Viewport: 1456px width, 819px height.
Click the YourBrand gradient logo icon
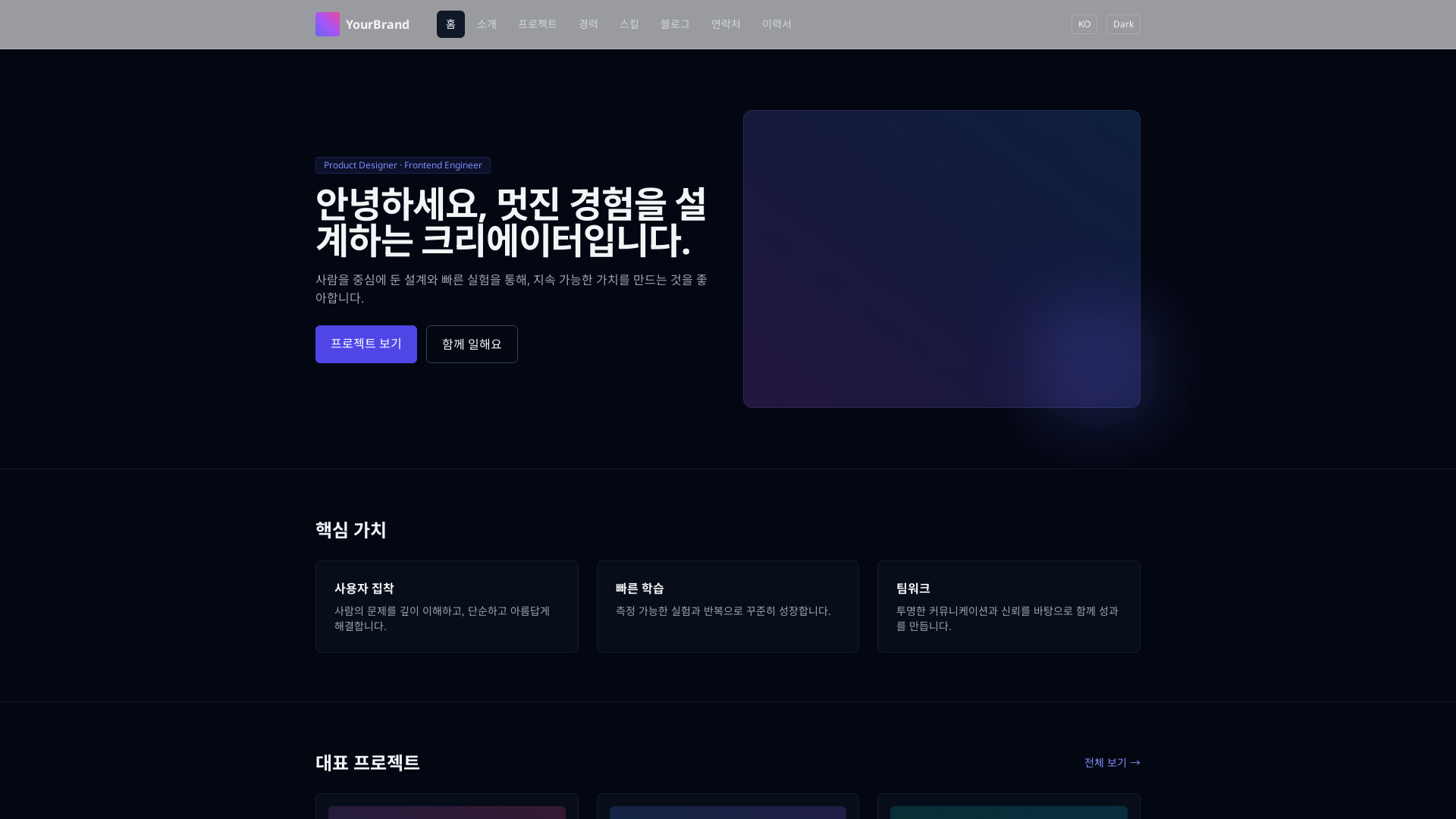click(327, 24)
